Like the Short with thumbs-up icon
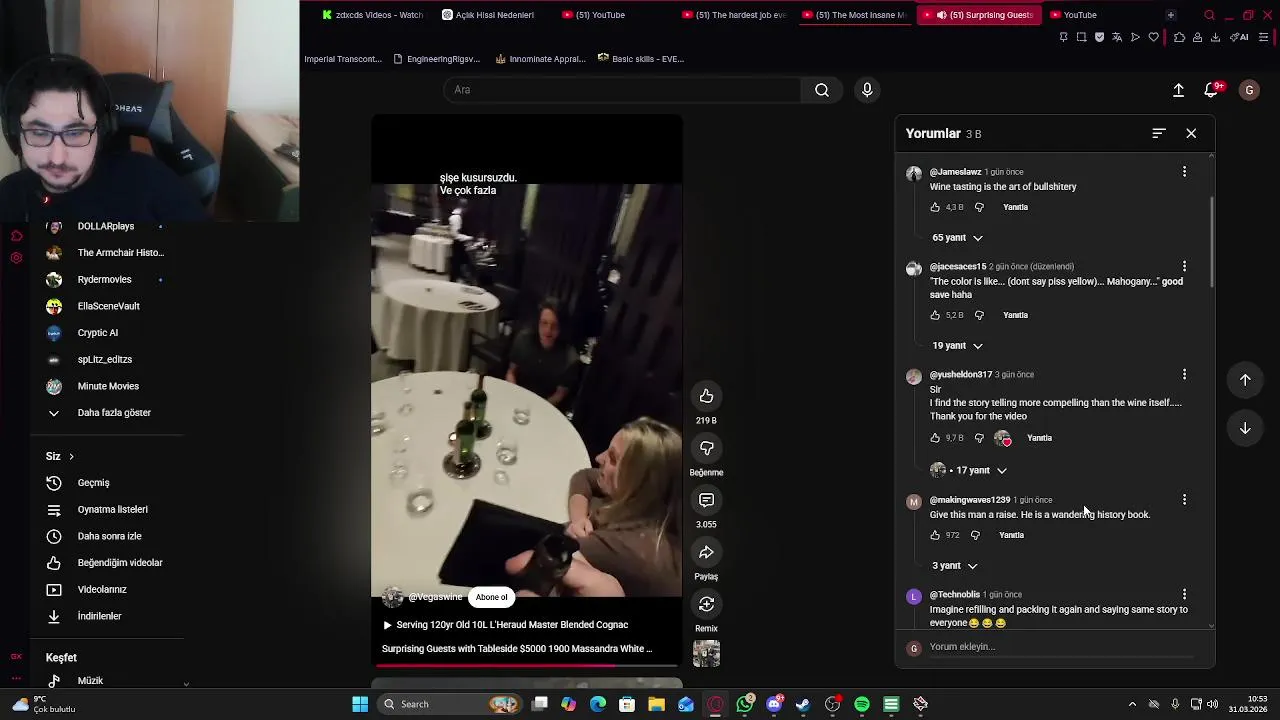Viewport: 1280px width, 720px height. [x=706, y=396]
